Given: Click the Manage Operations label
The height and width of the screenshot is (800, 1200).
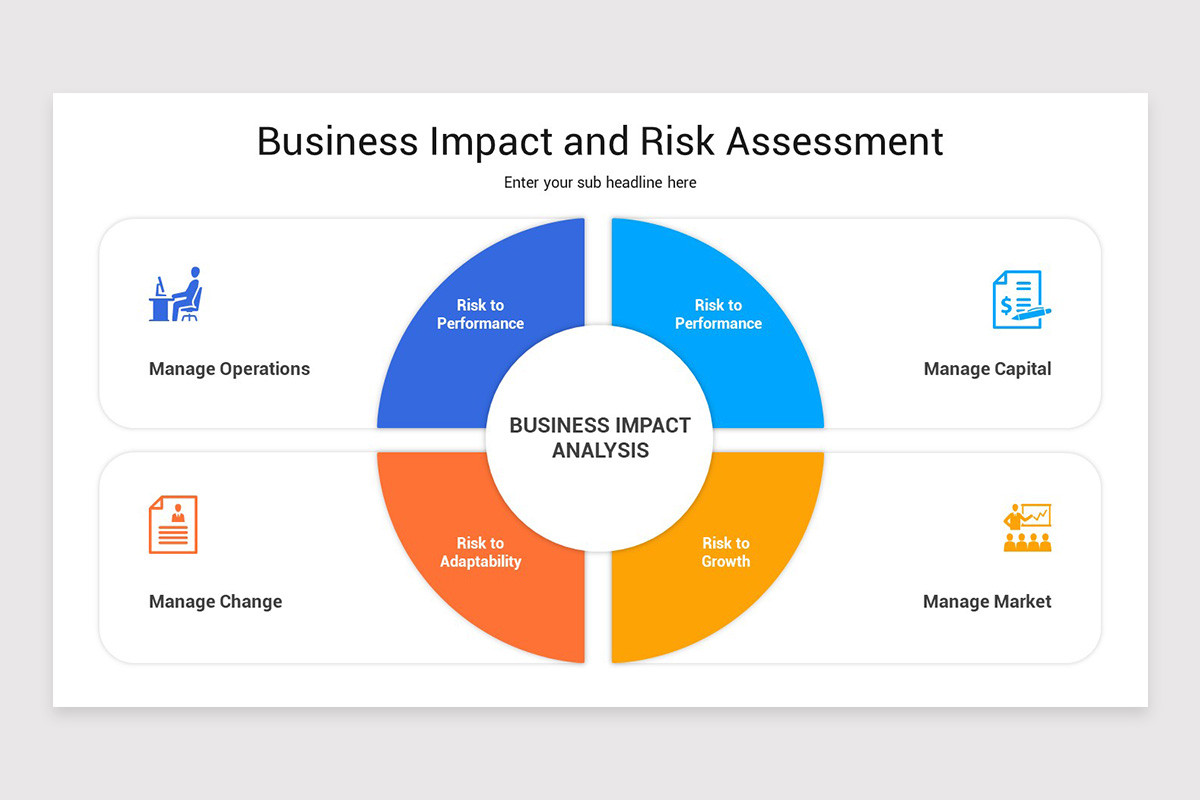Looking at the screenshot, I should 229,369.
